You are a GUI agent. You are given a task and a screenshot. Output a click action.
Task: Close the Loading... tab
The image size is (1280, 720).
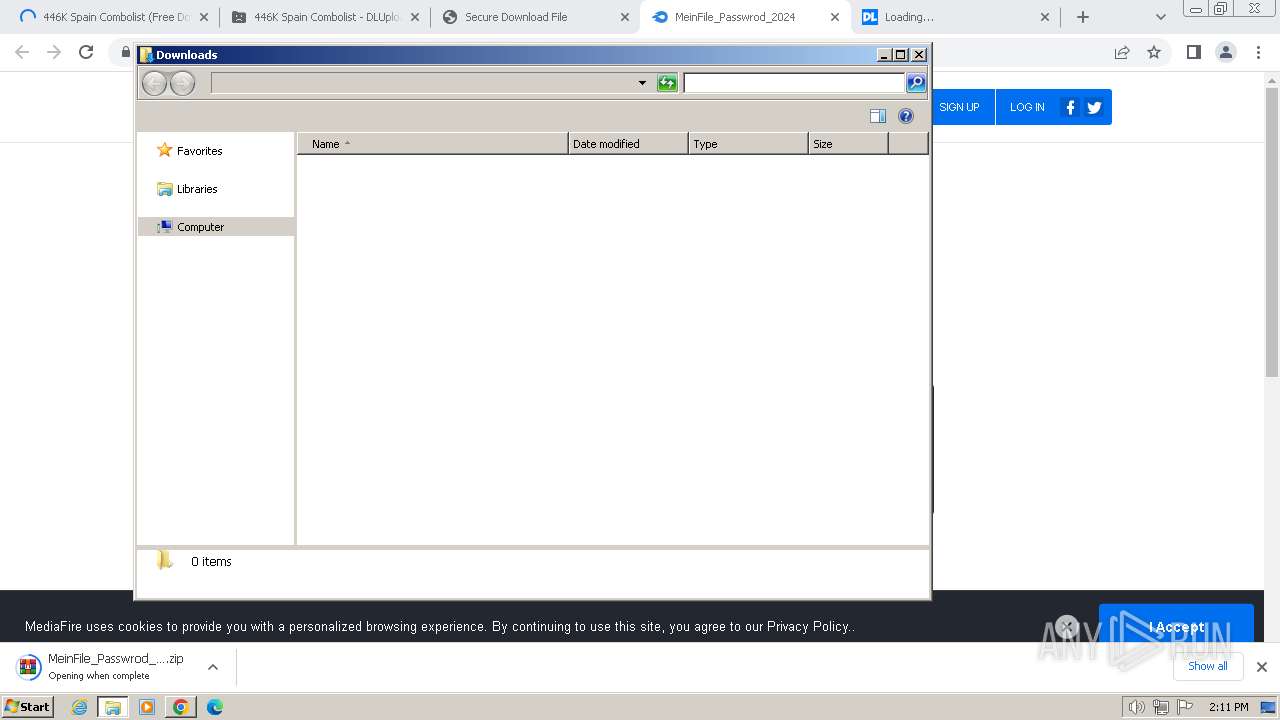click(x=1045, y=17)
